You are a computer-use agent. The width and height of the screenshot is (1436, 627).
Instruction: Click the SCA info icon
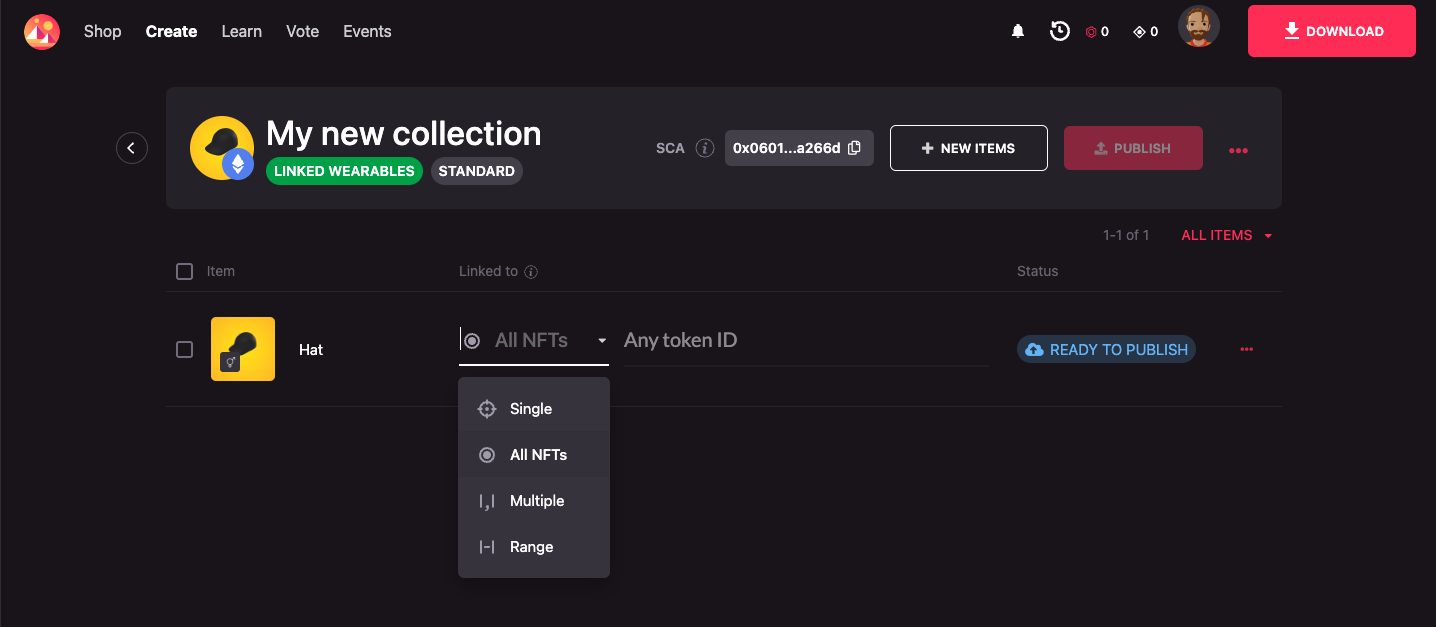pyautogui.click(x=705, y=148)
